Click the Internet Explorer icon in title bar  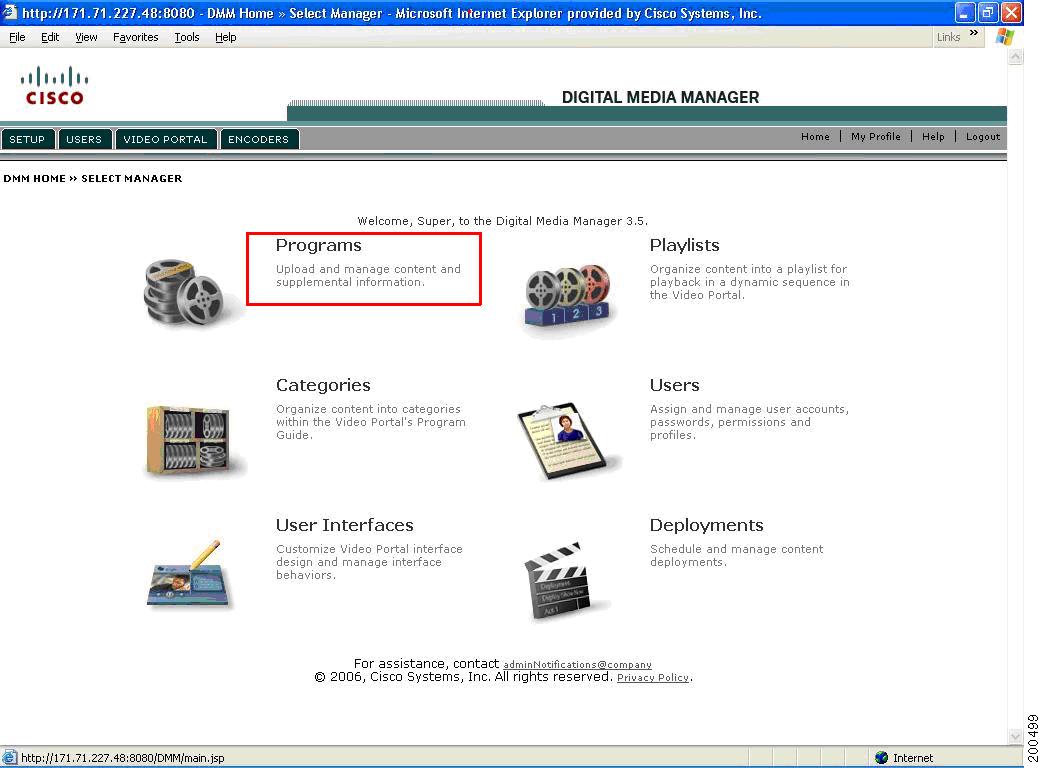pyautogui.click(x=8, y=12)
